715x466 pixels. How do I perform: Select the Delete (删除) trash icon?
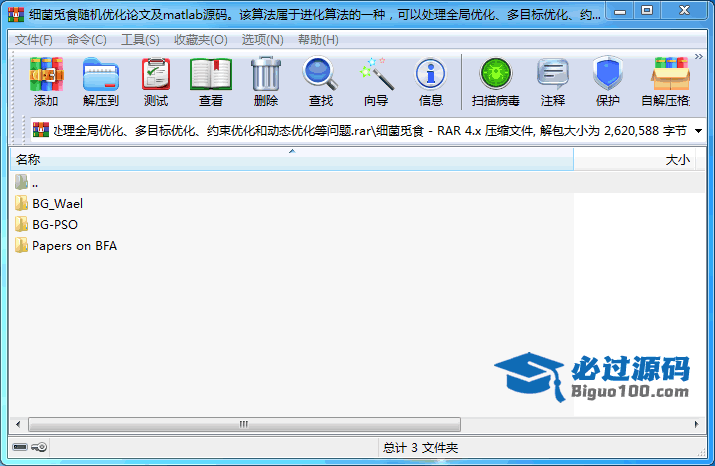click(266, 82)
